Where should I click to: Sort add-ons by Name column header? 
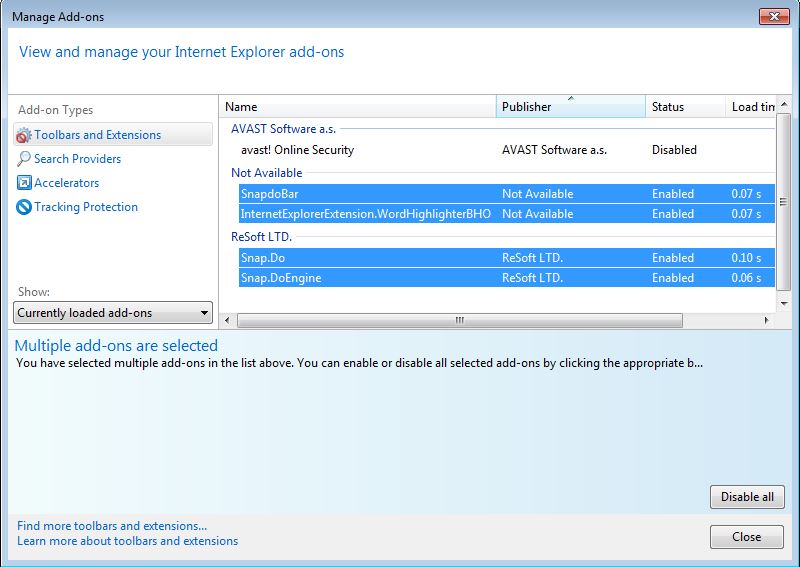click(357, 107)
